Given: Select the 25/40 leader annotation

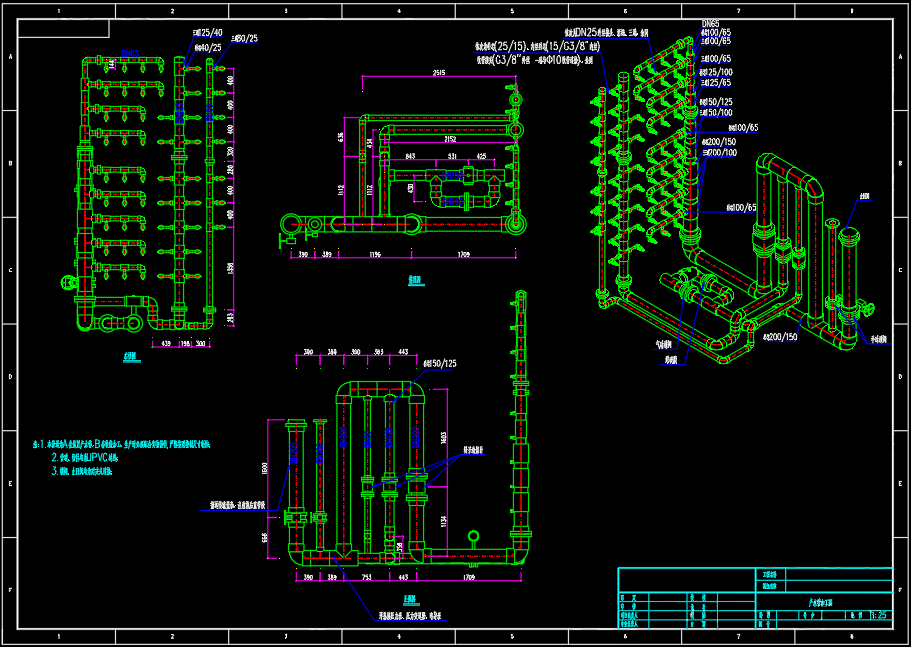Looking at the screenshot, I should click(208, 32).
